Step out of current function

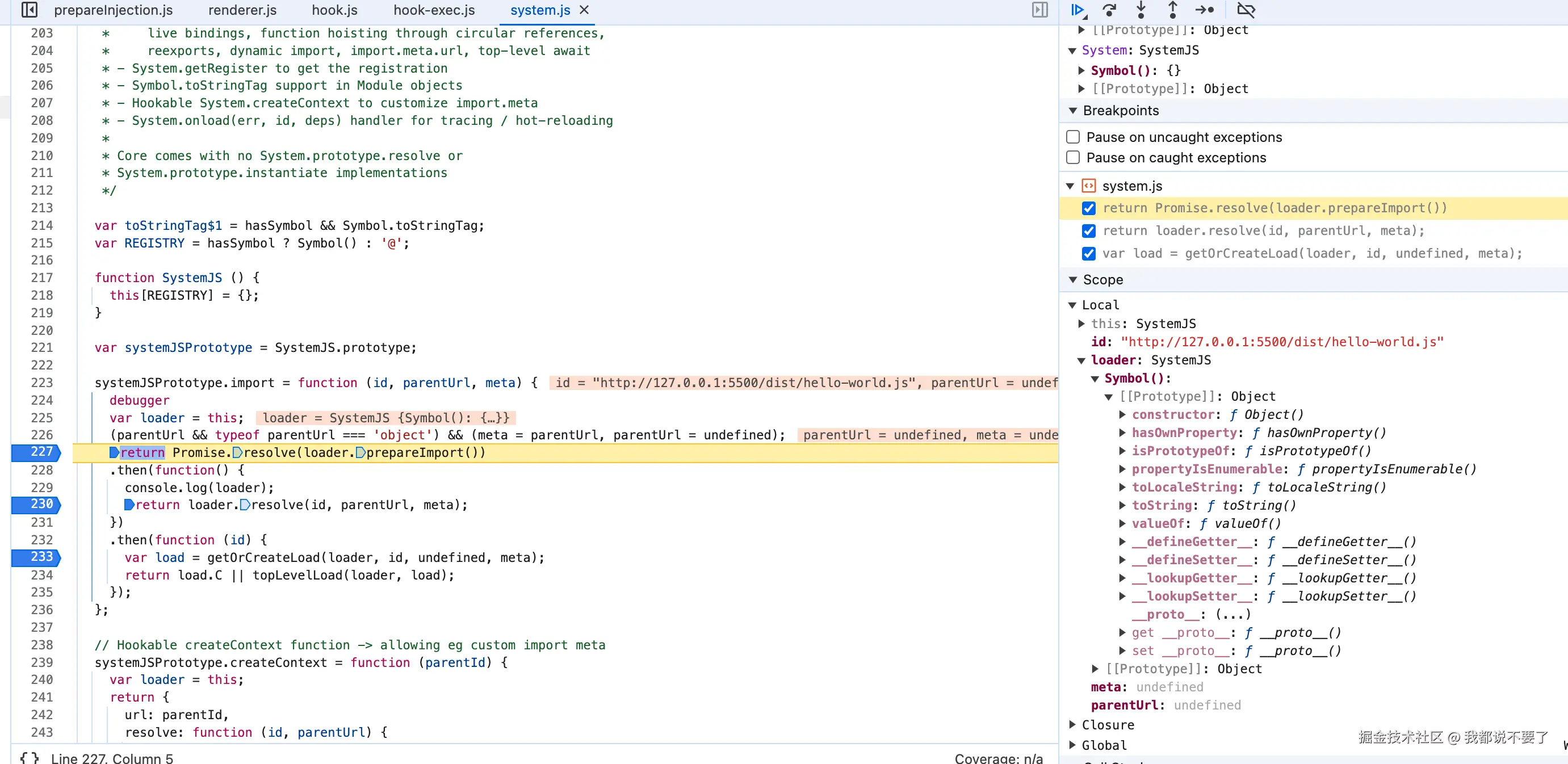coord(1172,10)
